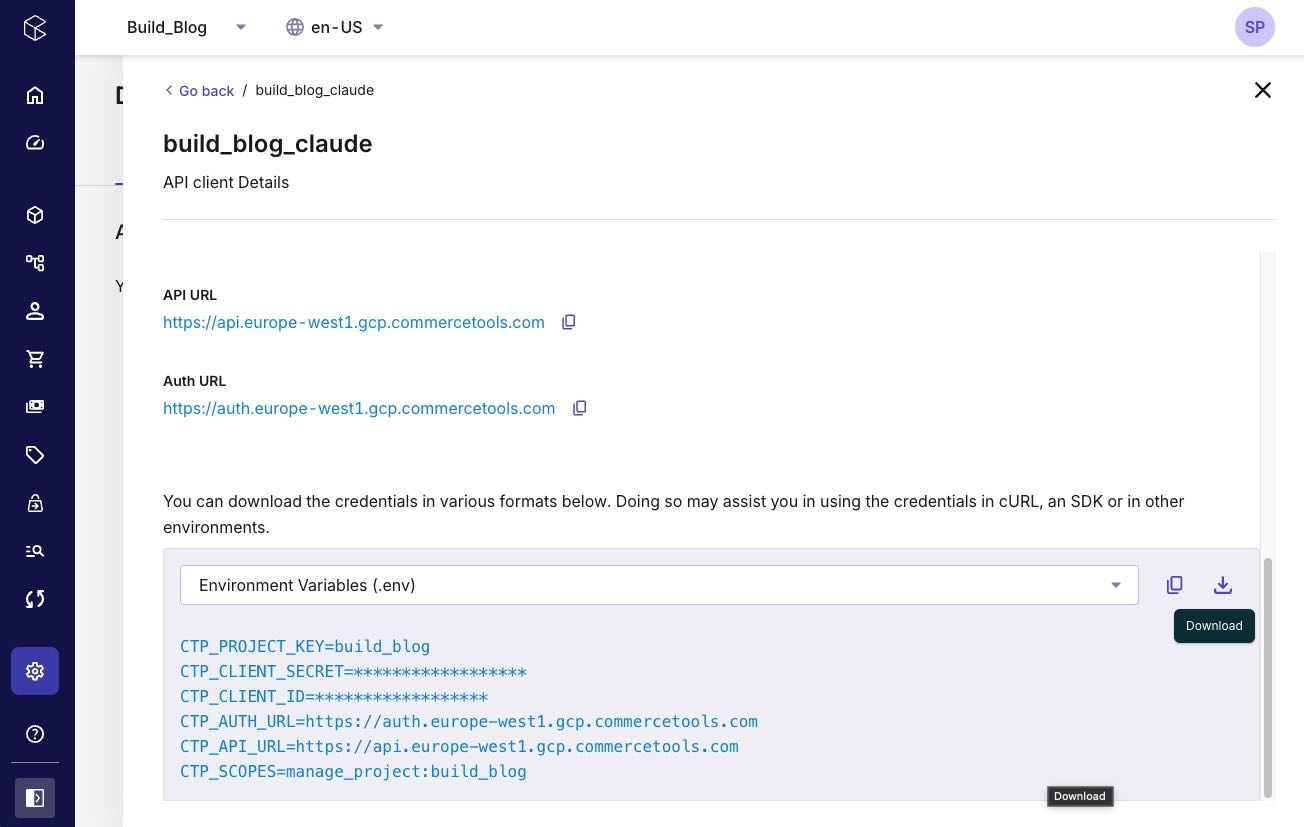Click the panel's vertical scrollbar thumb

pos(1268,678)
